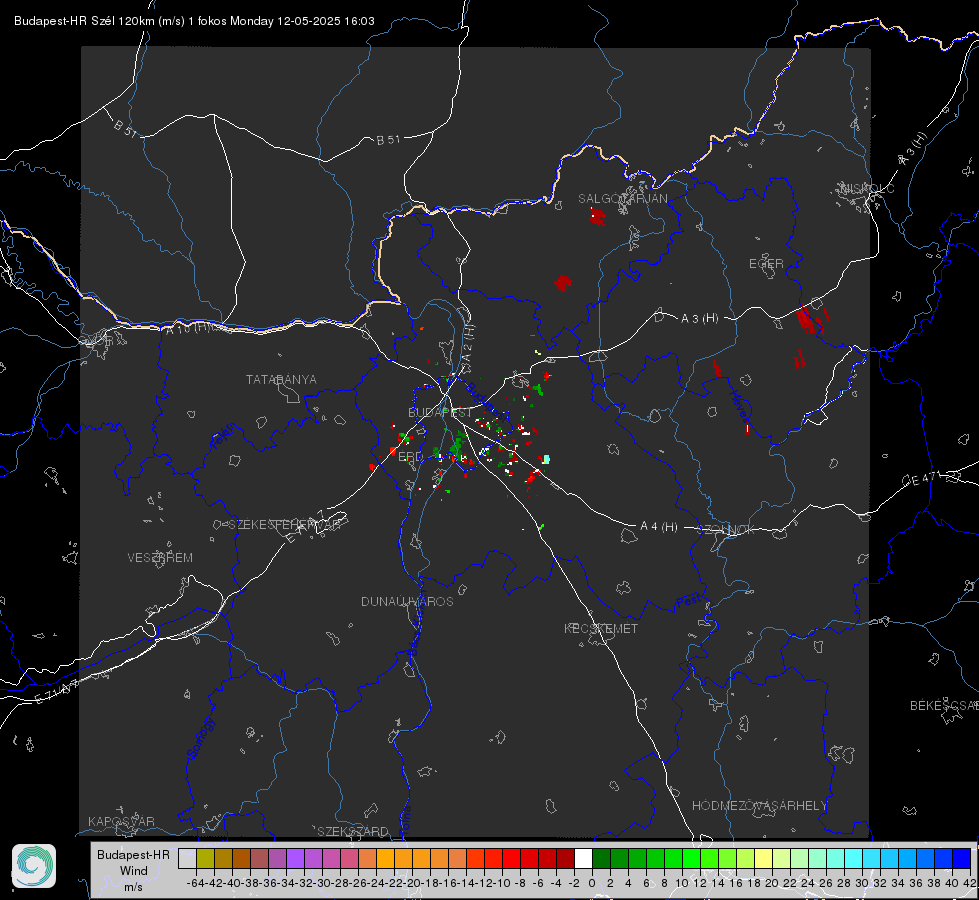Viewport: 979px width, 900px height.
Task: Click red radar echo just below Salgótarján label
Action: (598, 217)
